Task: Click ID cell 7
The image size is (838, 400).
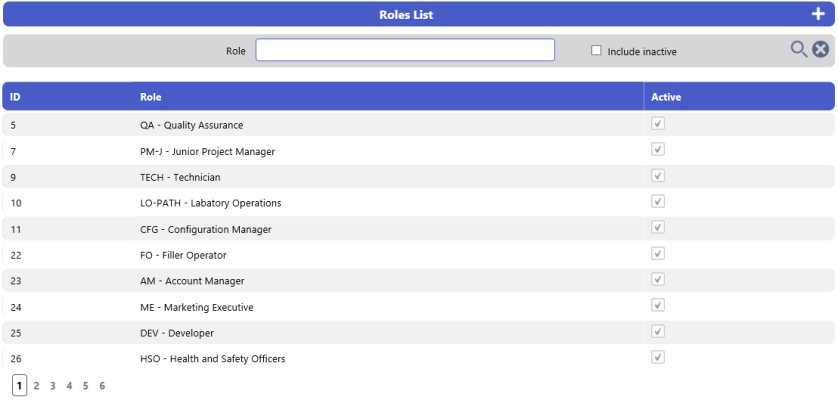Action: (13, 151)
